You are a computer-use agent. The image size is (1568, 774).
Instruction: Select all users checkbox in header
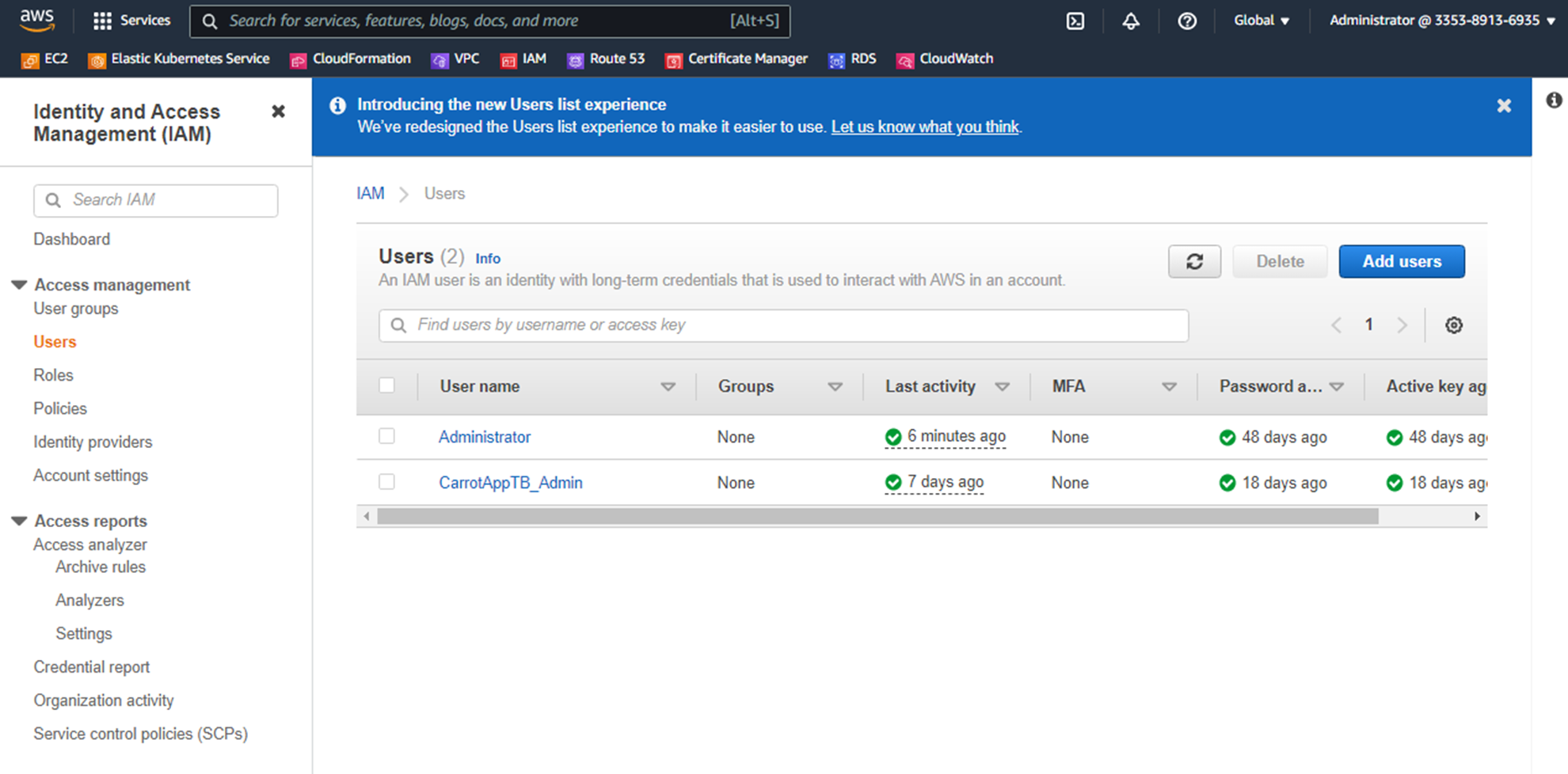pyautogui.click(x=386, y=385)
